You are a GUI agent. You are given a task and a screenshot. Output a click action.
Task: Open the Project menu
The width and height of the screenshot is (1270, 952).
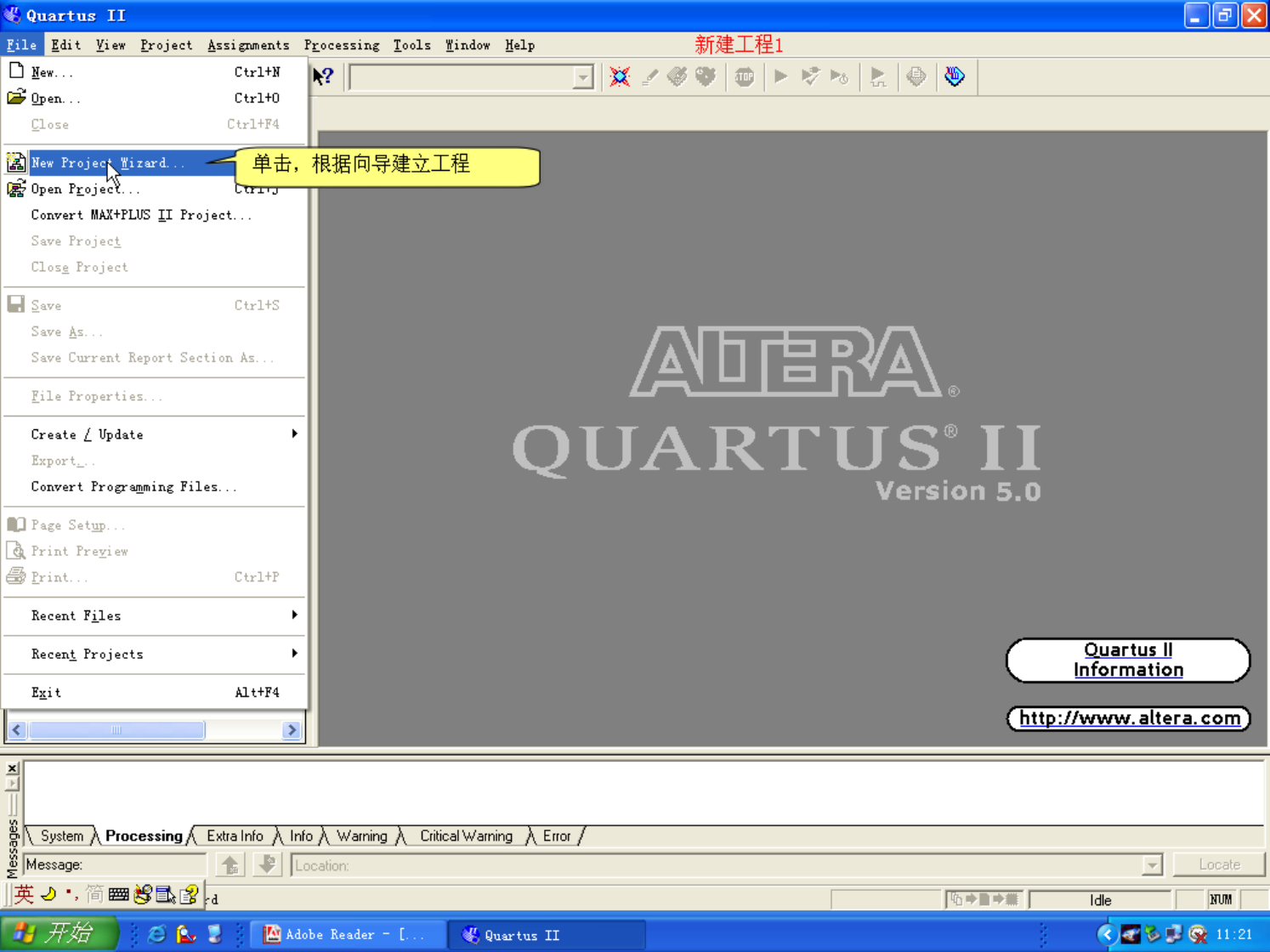[x=166, y=45]
